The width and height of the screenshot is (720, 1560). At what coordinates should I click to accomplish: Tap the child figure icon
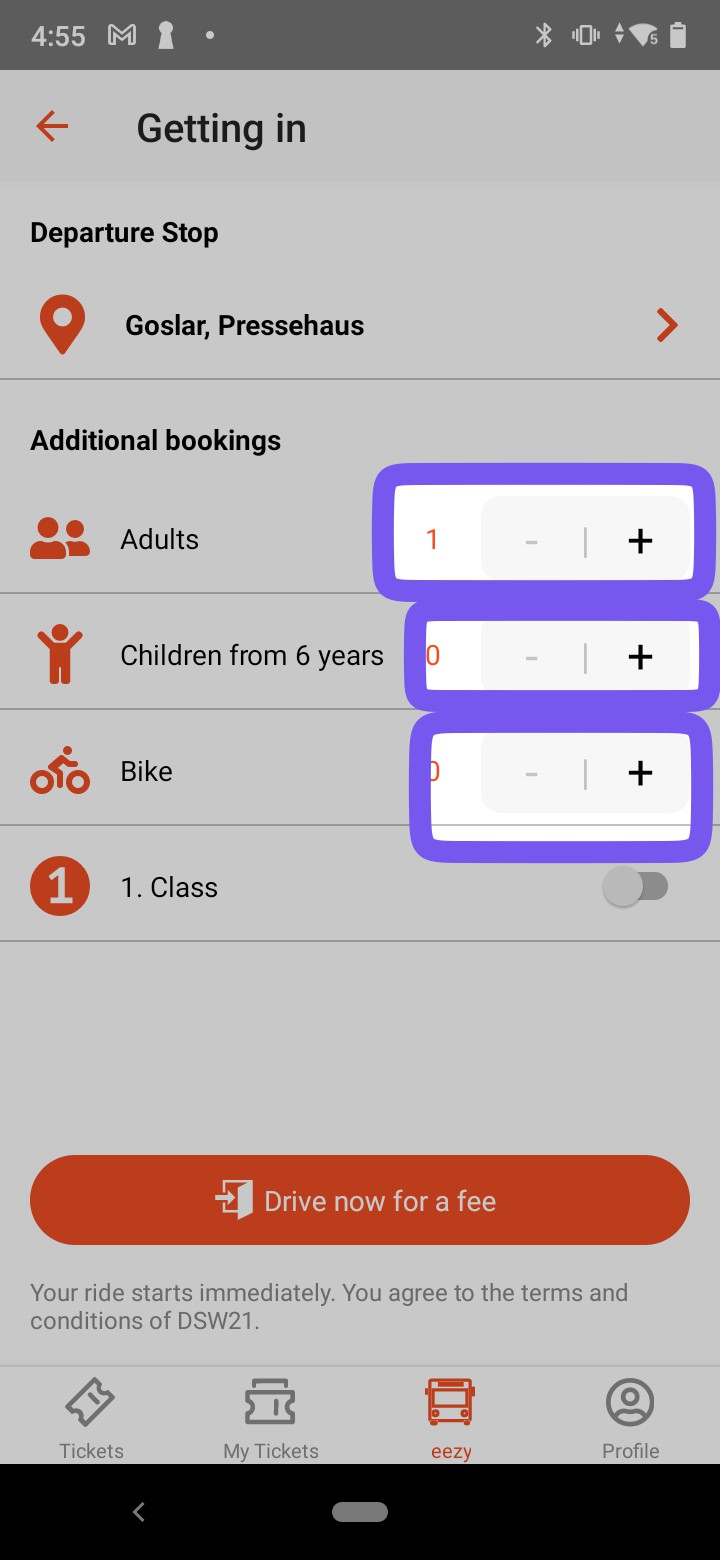[60, 655]
